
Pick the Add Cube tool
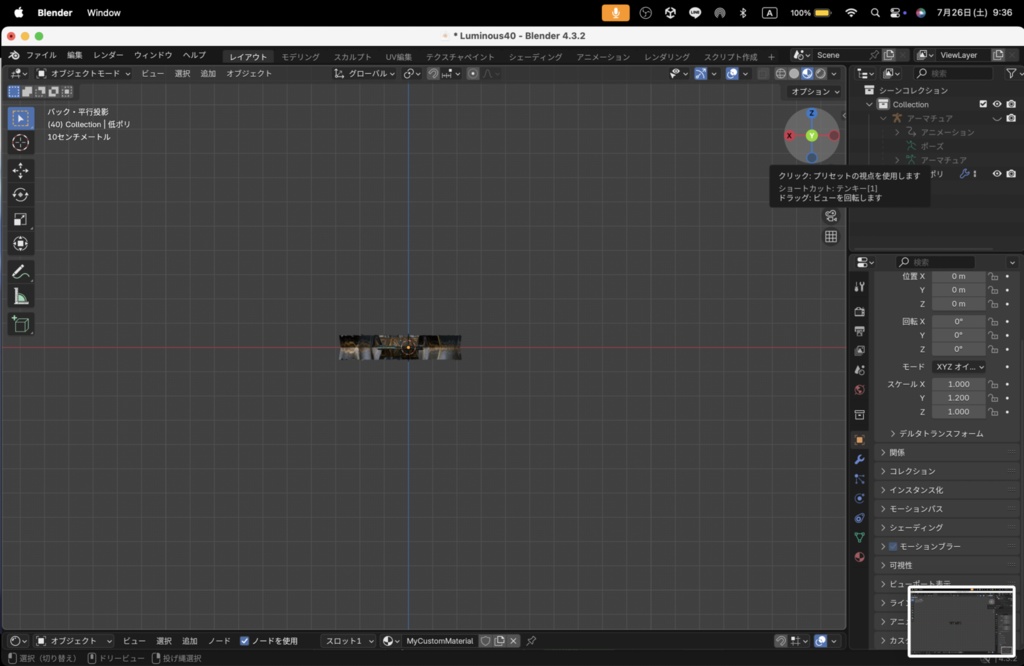pyautogui.click(x=21, y=324)
